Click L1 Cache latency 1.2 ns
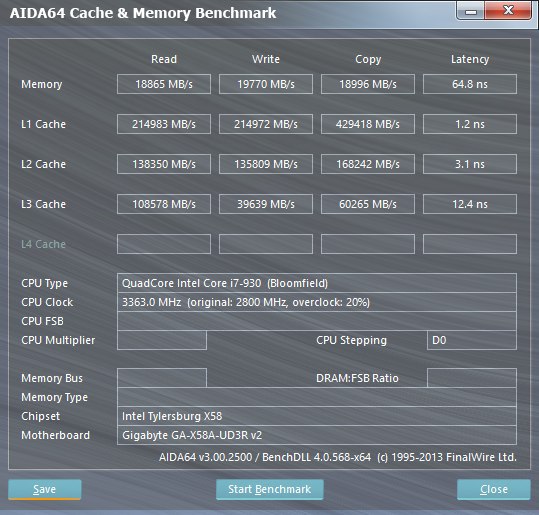Screen dimensions: 539x515 [470, 124]
